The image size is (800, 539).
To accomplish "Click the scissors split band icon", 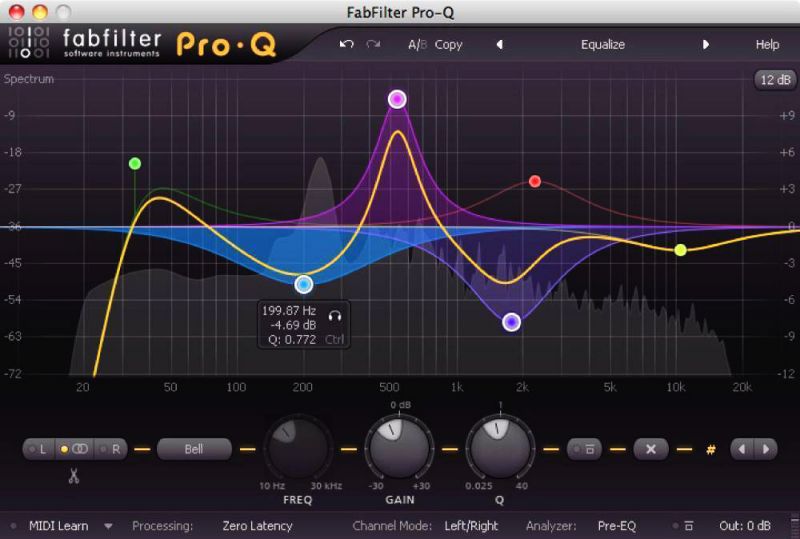I will (x=74, y=476).
